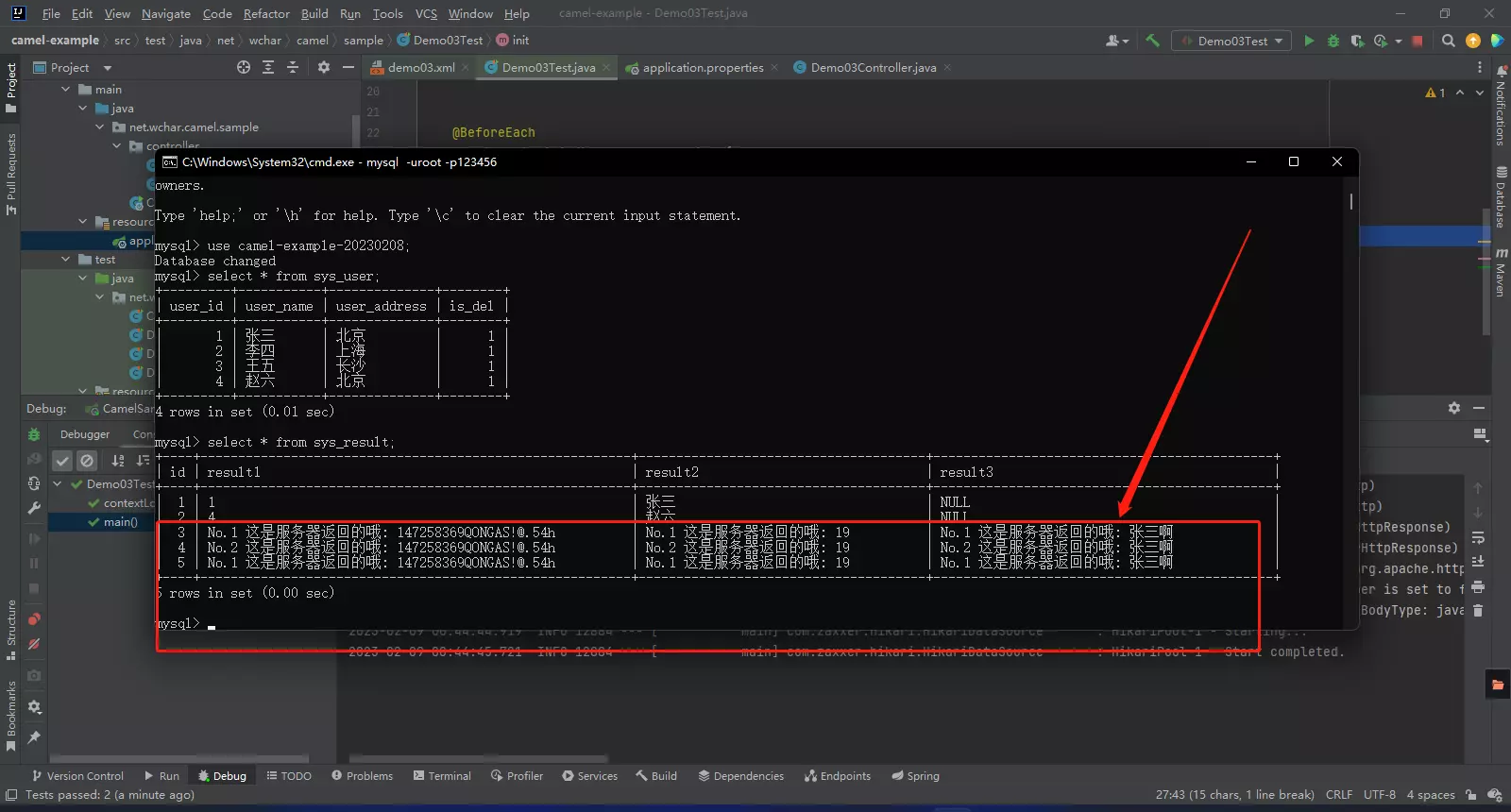Click View Breakpoints red circles icon
1511x812 pixels.
coord(34,619)
